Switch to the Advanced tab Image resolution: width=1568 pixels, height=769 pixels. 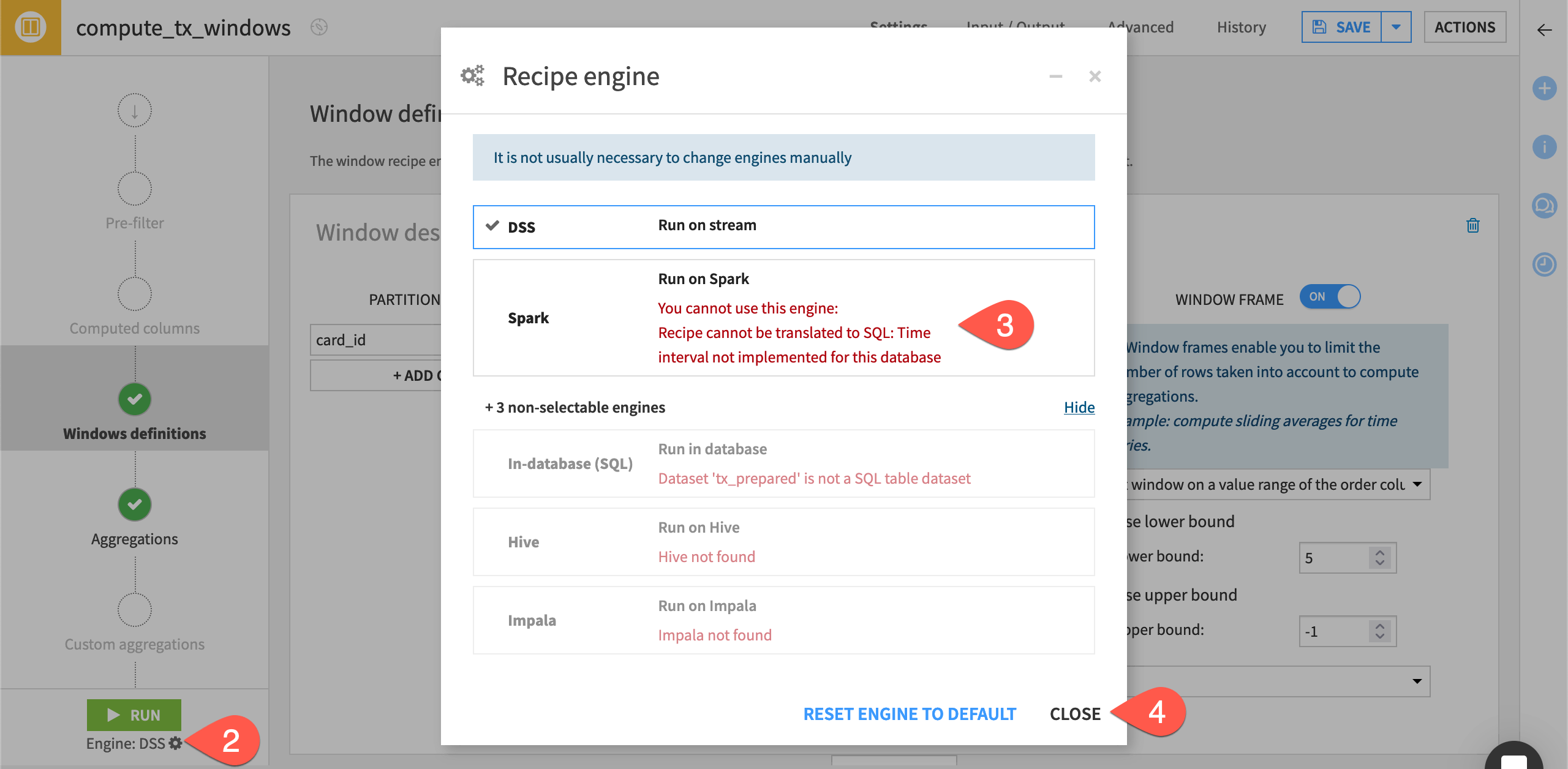(1140, 27)
